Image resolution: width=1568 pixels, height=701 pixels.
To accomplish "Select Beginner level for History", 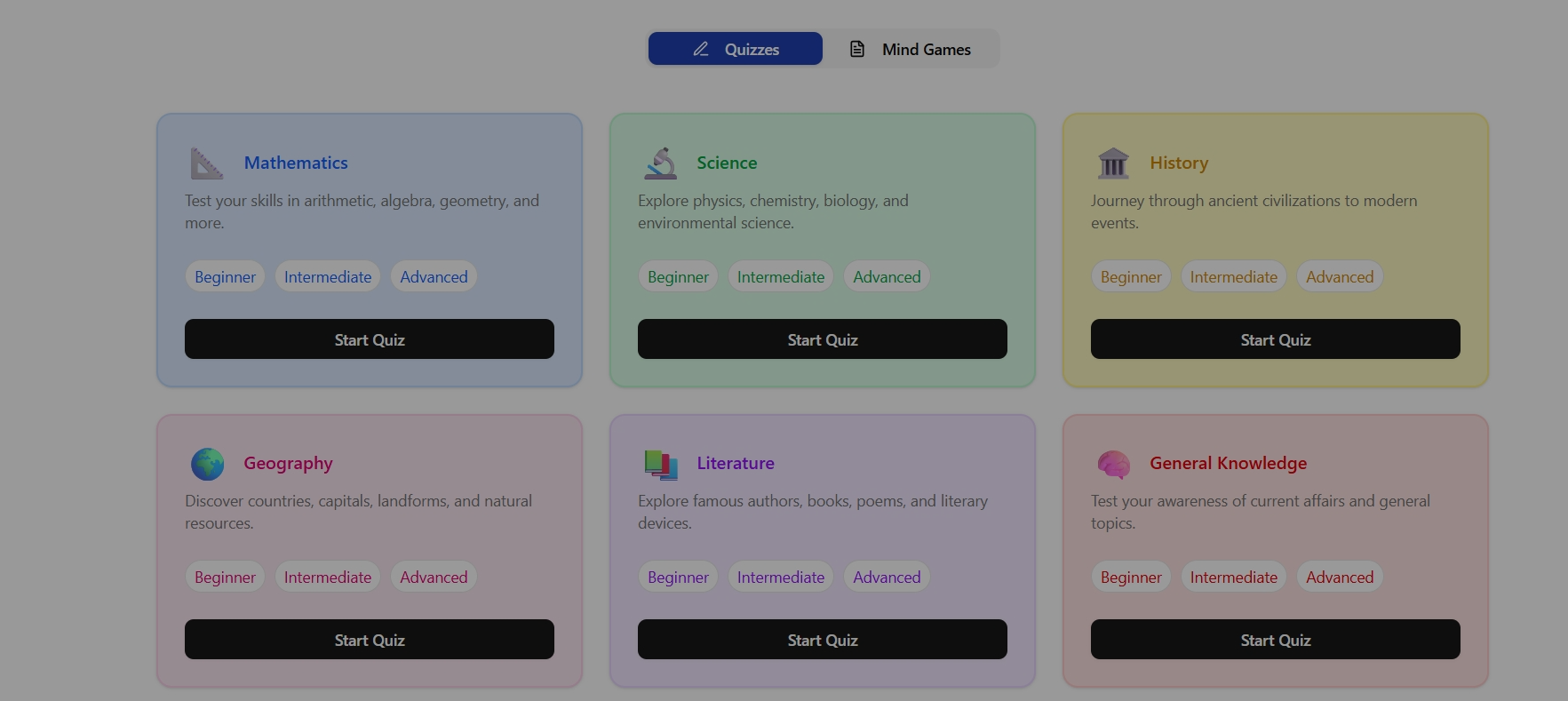I will coord(1131,276).
